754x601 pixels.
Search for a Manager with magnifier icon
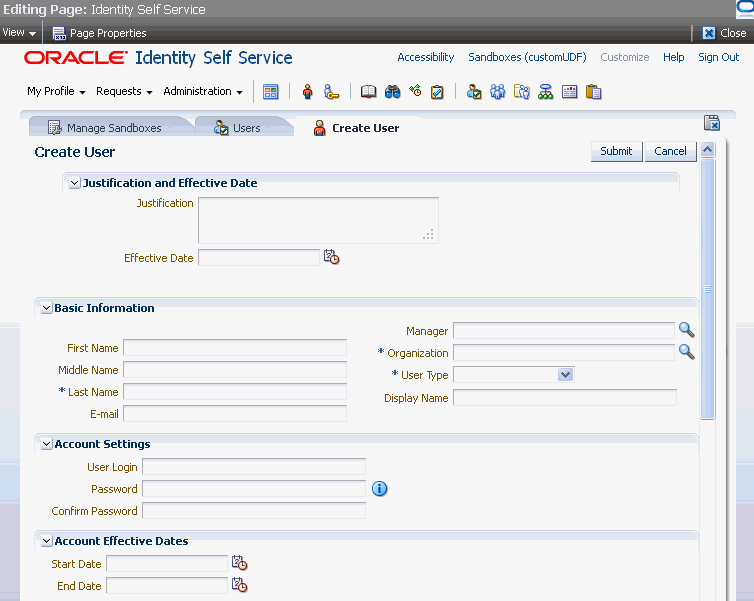(686, 330)
